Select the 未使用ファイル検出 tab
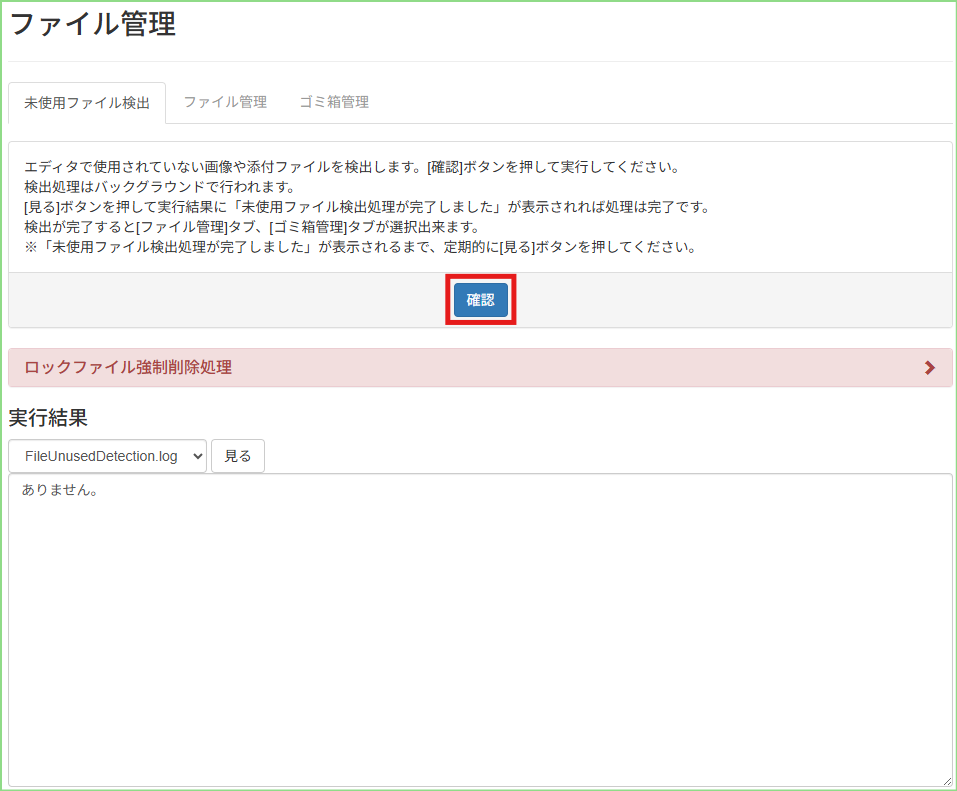The width and height of the screenshot is (957, 791). point(87,103)
